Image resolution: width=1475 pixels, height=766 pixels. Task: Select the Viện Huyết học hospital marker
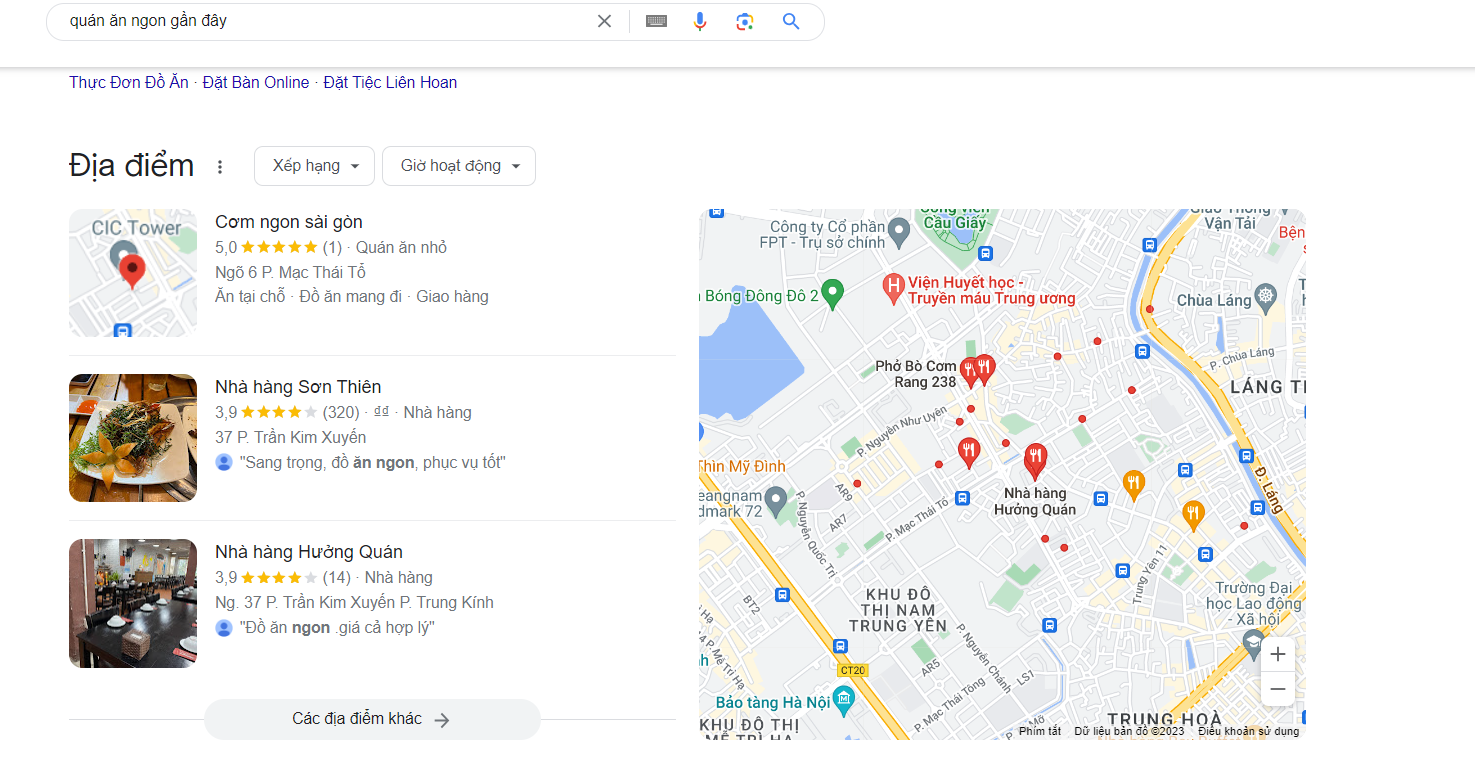coord(894,289)
